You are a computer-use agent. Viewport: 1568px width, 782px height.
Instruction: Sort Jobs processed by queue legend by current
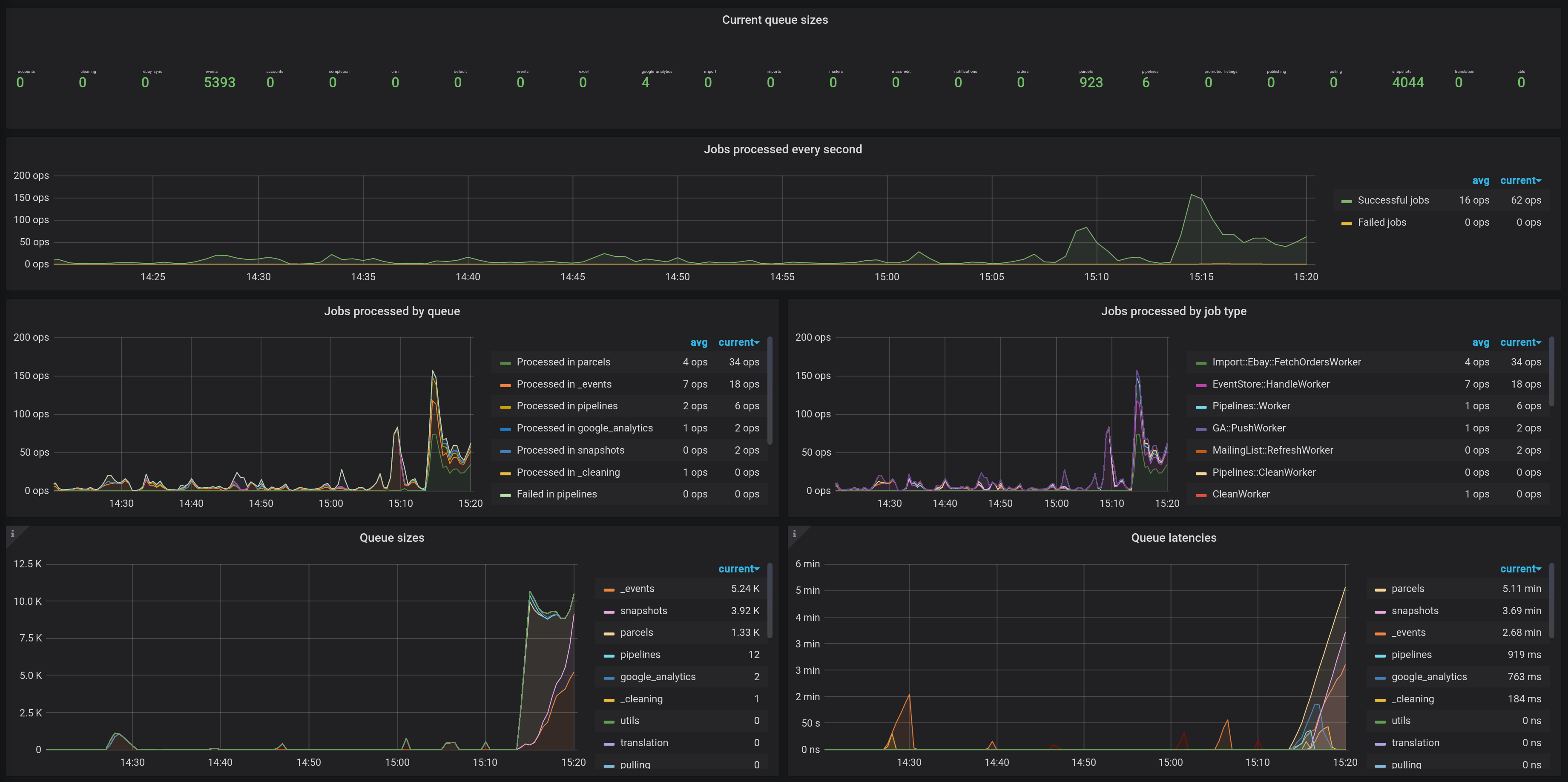(738, 342)
